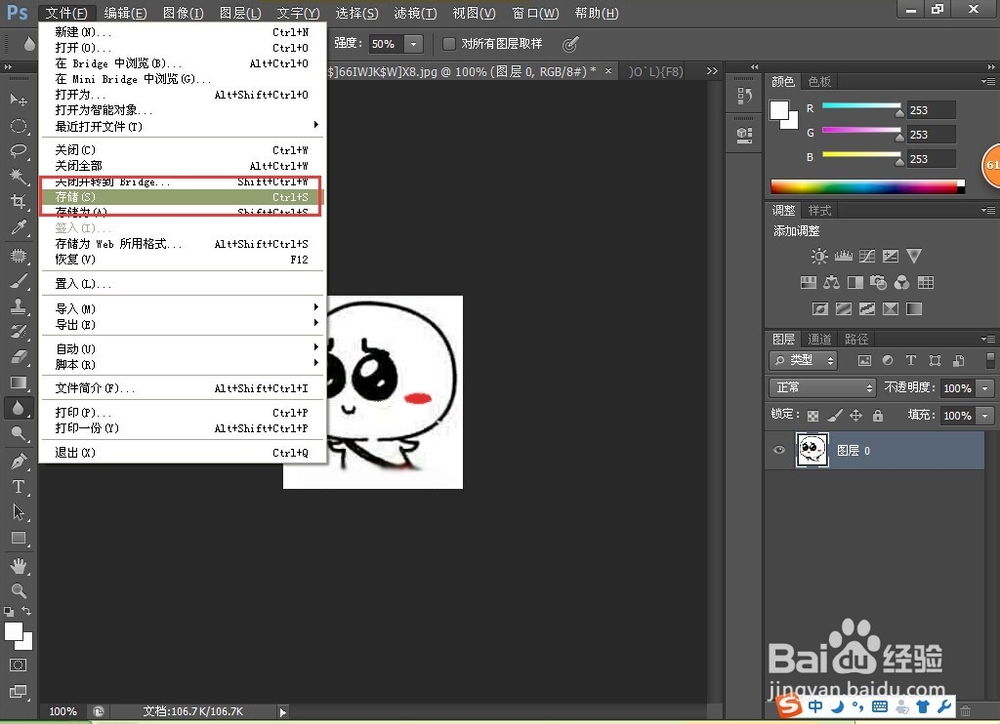
Task: Hide 图层 0 using its eye toggle
Action: point(779,450)
